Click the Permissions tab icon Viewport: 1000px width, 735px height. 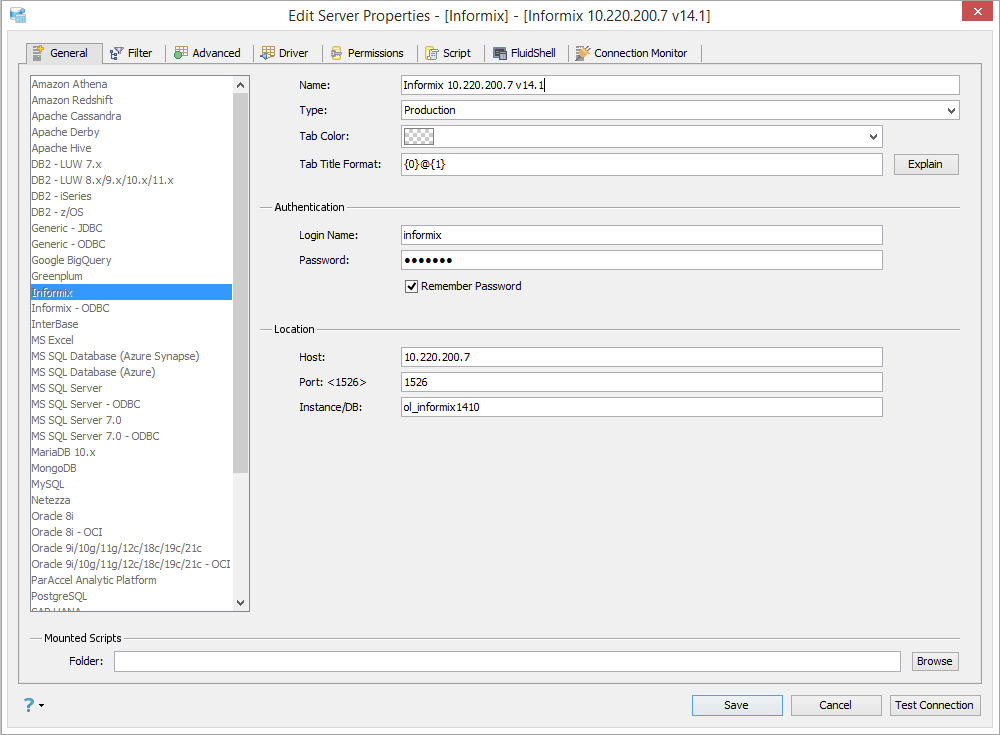[x=336, y=54]
